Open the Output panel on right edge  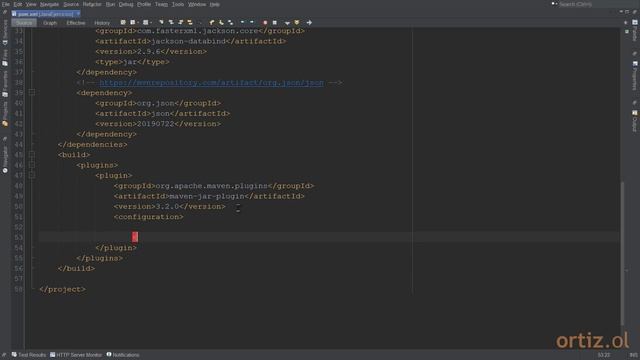[x=635, y=121]
